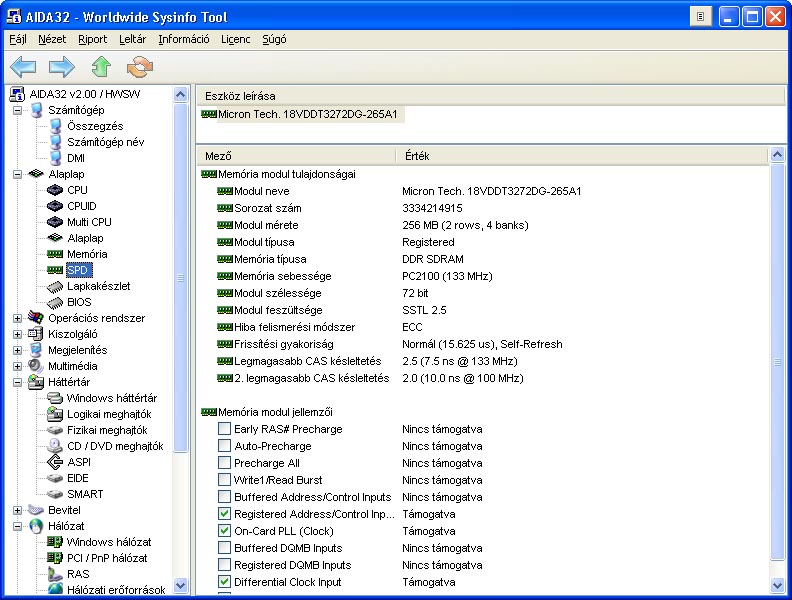Collapse the Alaplap top-level tree node
This screenshot has width=792, height=600.
coord(18,174)
